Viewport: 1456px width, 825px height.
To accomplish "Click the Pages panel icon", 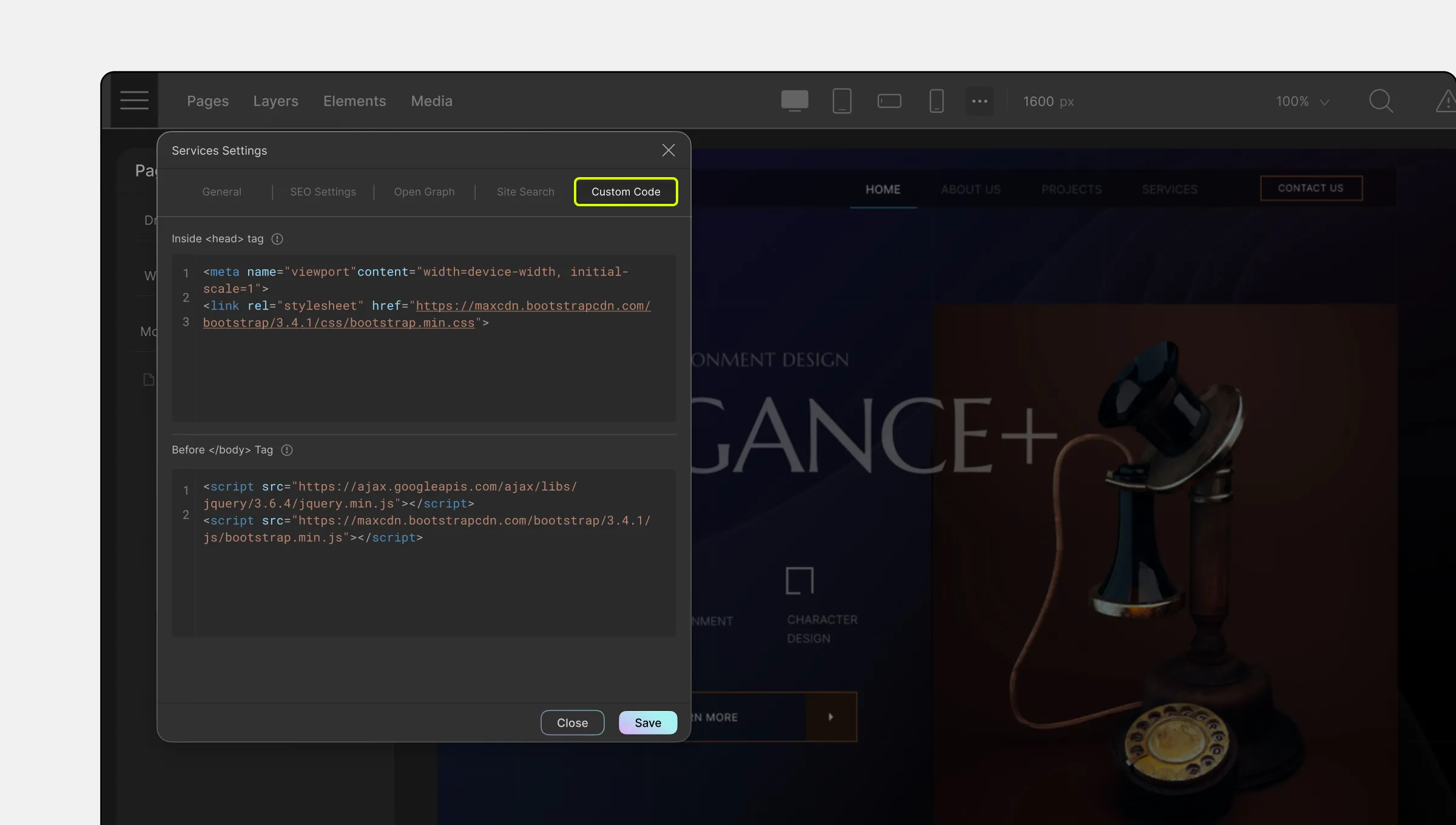I will 207,101.
